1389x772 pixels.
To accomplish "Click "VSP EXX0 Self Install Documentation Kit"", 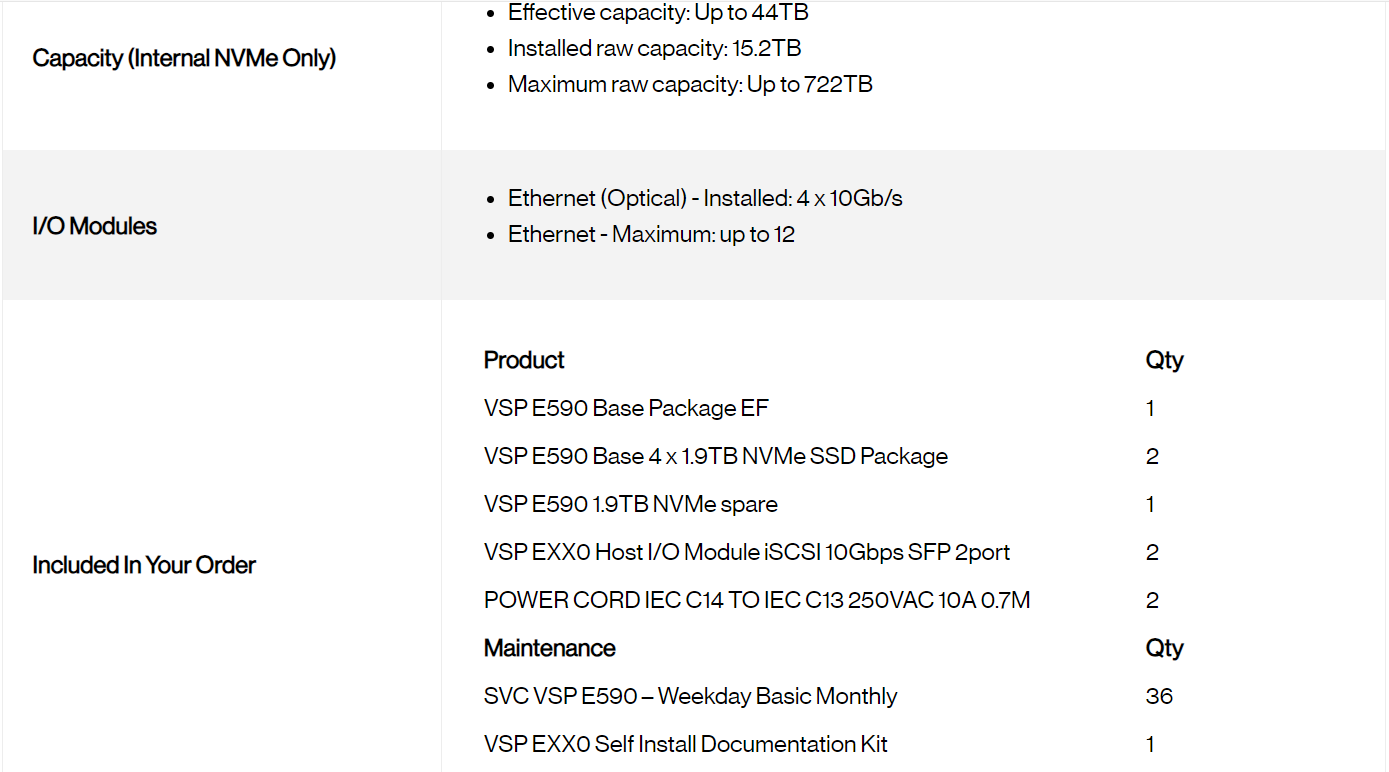I will coord(685,744).
